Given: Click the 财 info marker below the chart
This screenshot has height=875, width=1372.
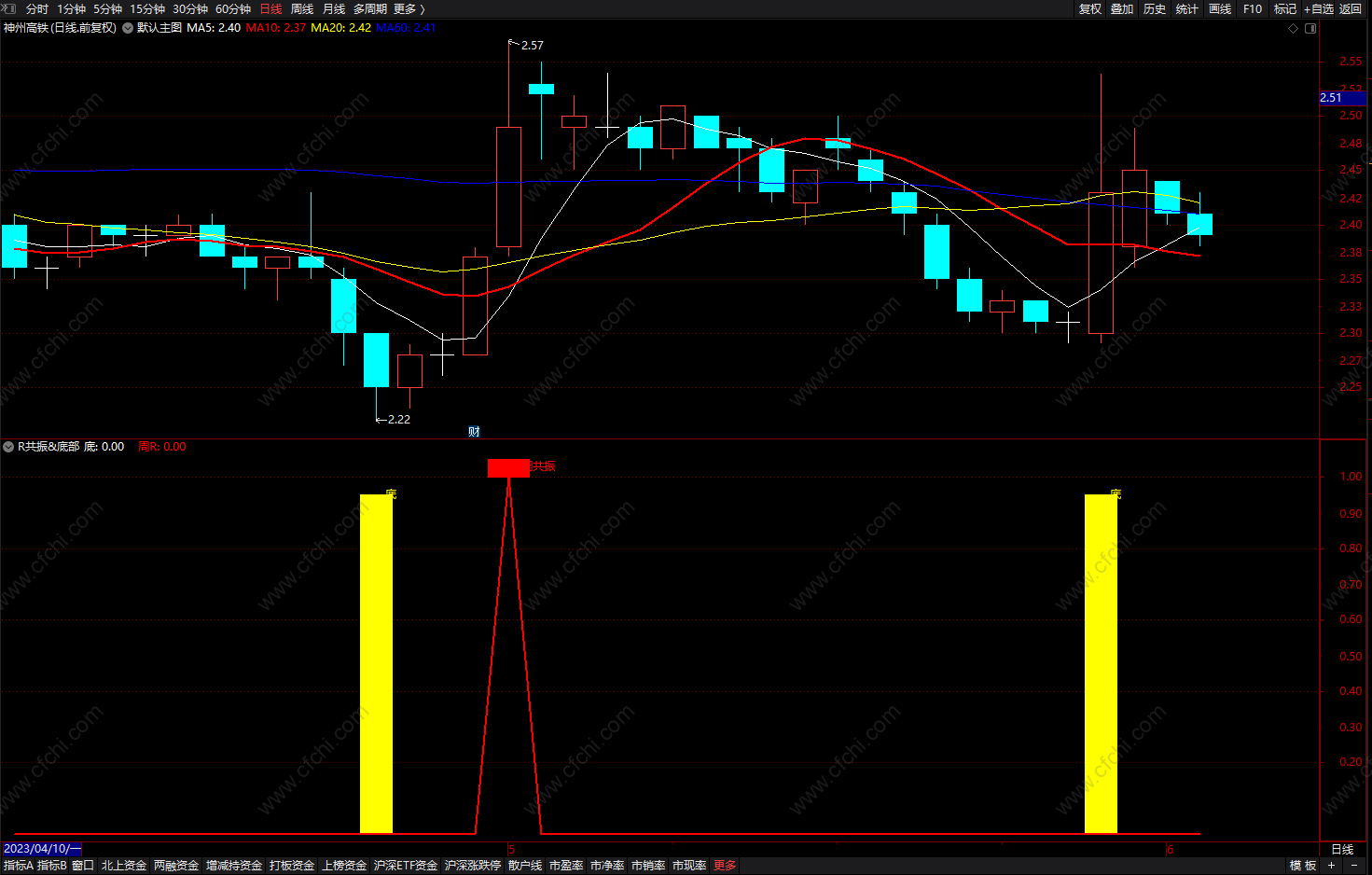Looking at the screenshot, I should tap(474, 431).
